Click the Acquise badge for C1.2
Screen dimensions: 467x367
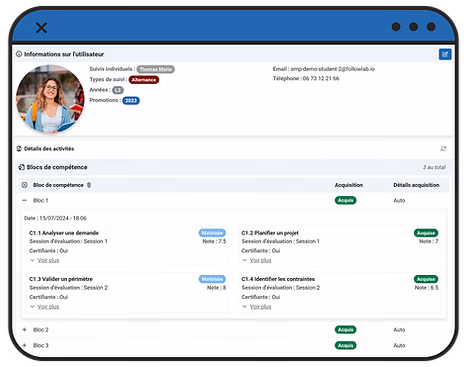(426, 233)
